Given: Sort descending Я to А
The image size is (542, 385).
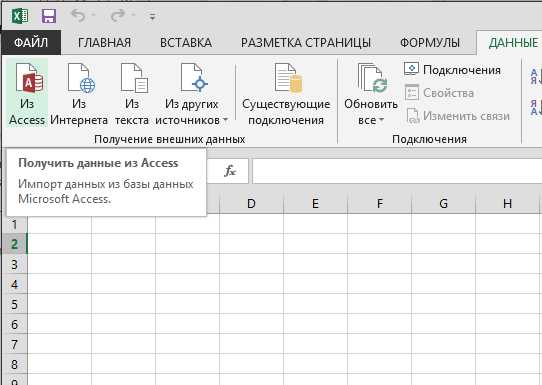Looking at the screenshot, I should pos(536,107).
